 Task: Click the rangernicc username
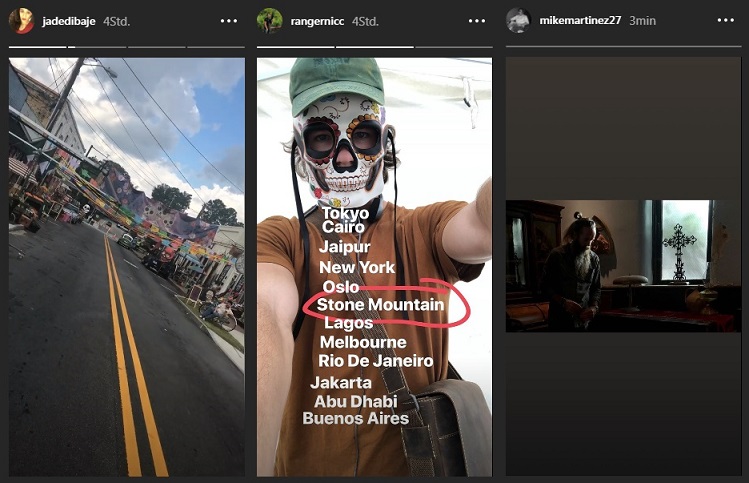pos(317,21)
